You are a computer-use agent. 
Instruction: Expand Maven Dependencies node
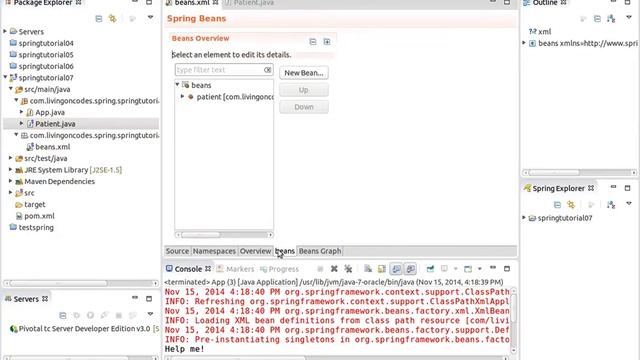(11, 181)
